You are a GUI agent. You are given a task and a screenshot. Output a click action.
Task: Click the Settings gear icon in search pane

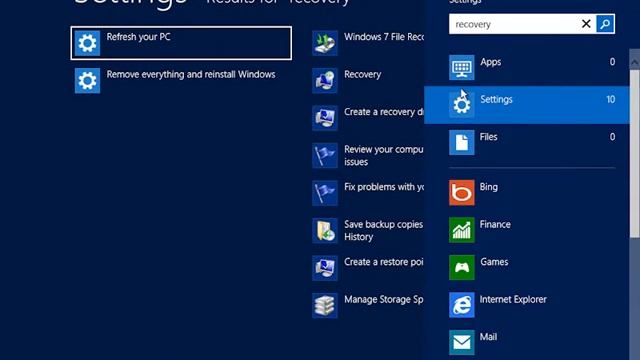(x=462, y=105)
